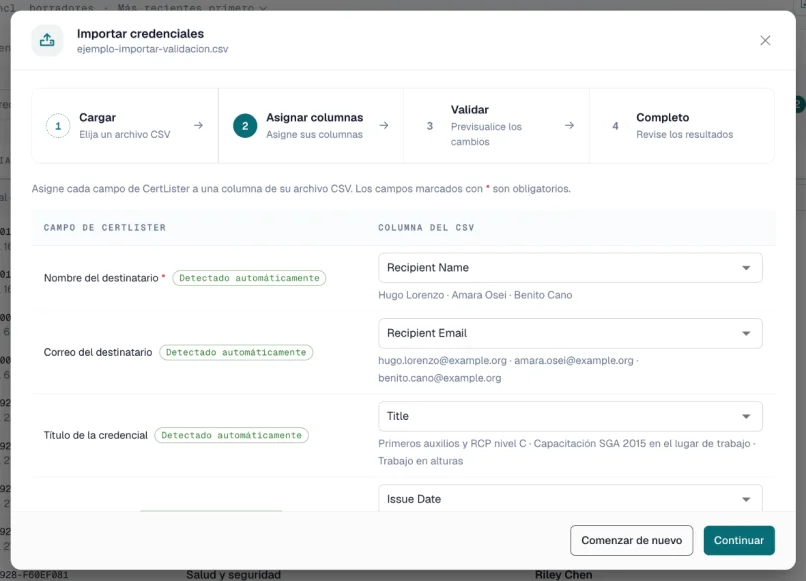
Task: Click the sample emails preview text
Action: click(x=508, y=369)
